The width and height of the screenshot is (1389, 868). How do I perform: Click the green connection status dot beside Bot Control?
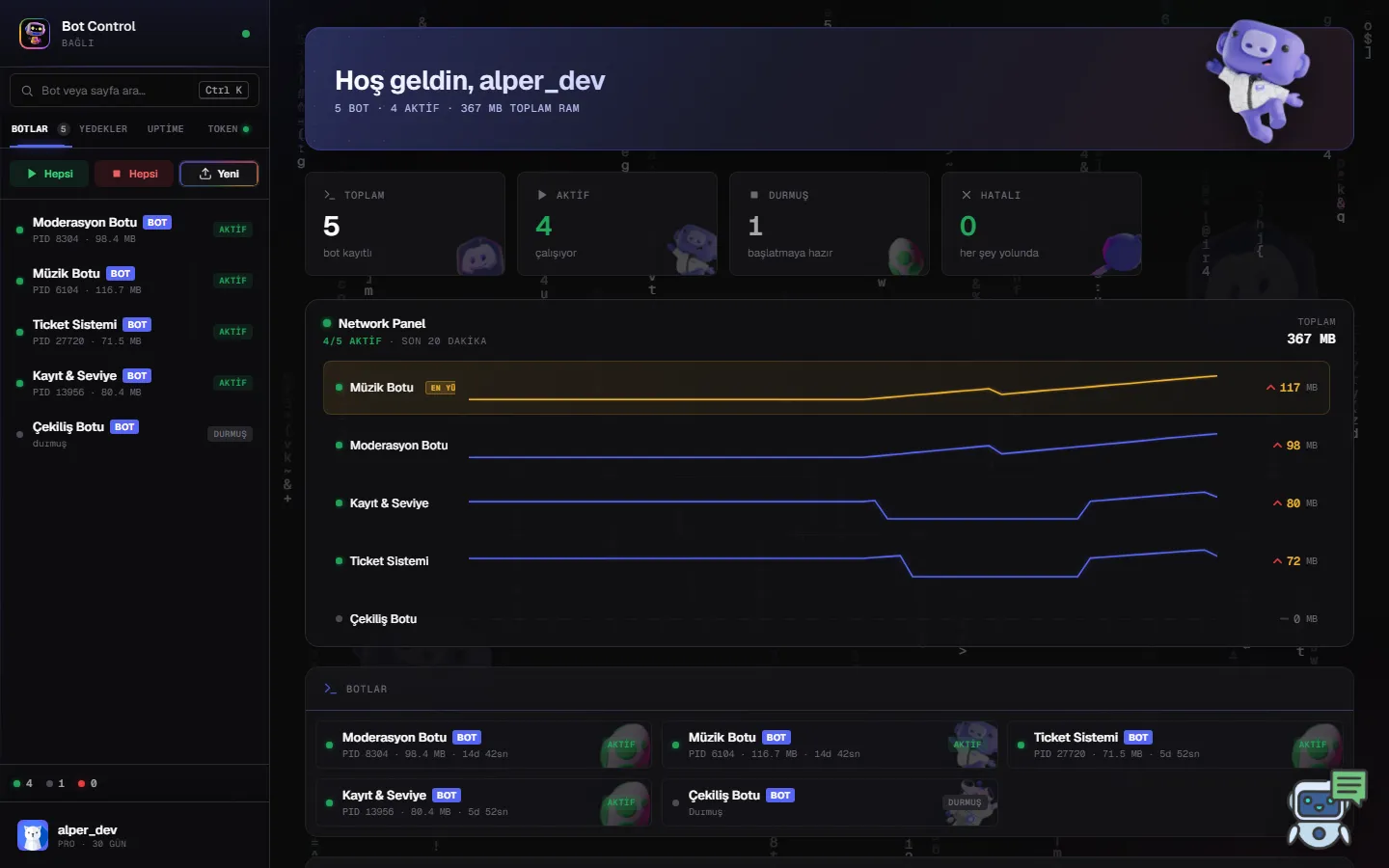coord(246,34)
